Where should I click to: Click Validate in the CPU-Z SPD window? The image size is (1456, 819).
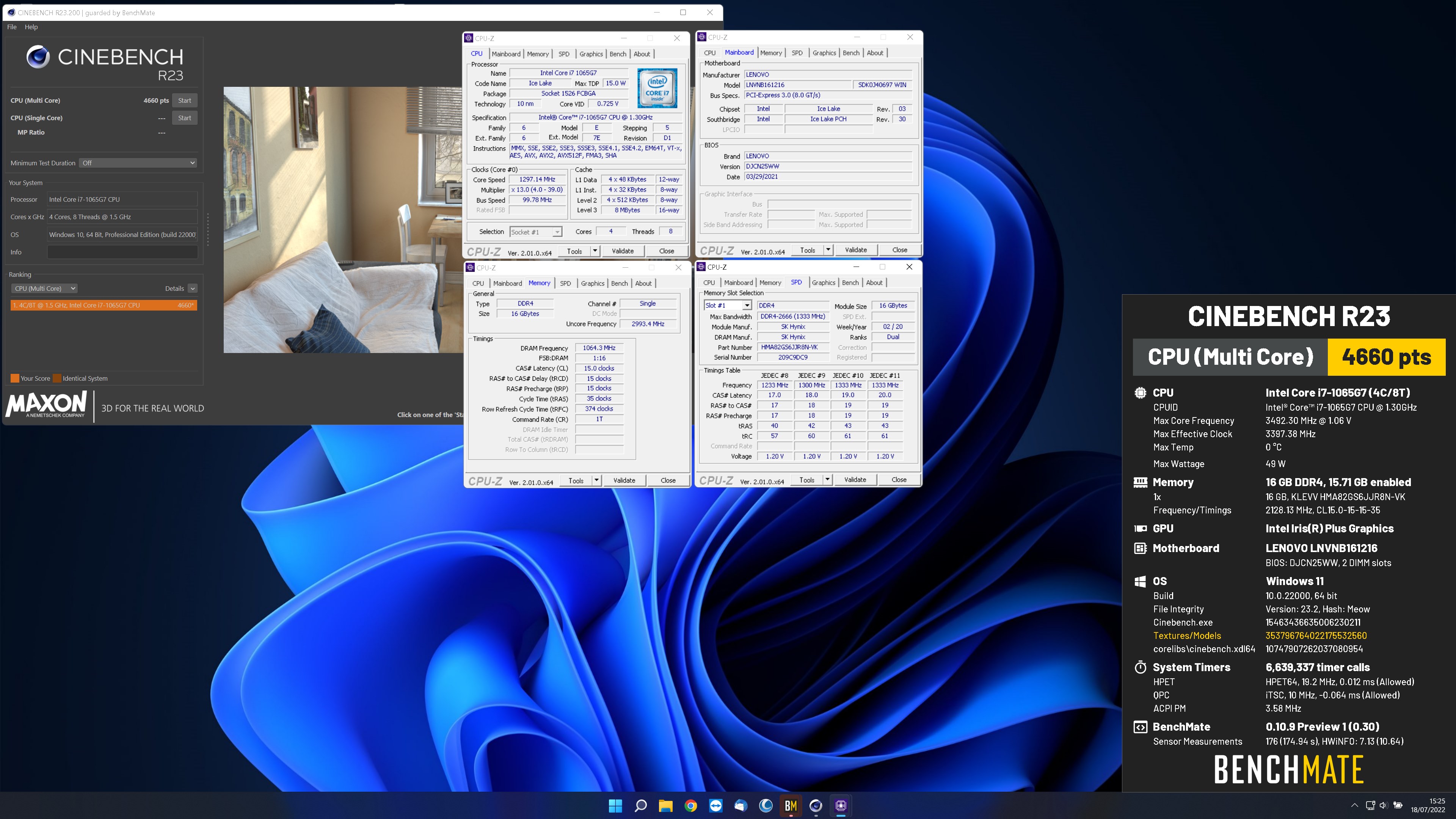coord(855,479)
